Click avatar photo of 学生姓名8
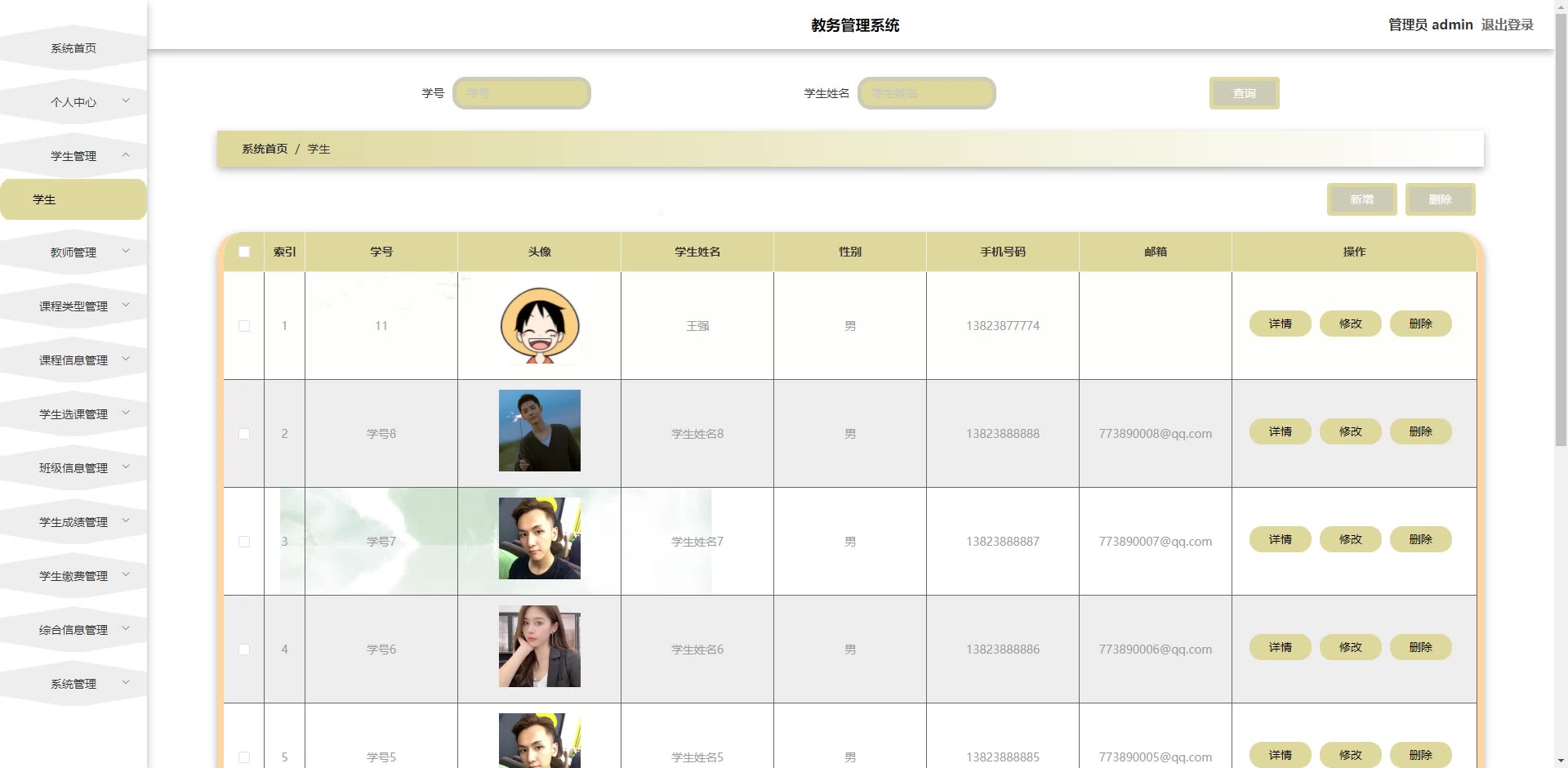Screen dimensions: 1568x768 pyautogui.click(x=540, y=431)
